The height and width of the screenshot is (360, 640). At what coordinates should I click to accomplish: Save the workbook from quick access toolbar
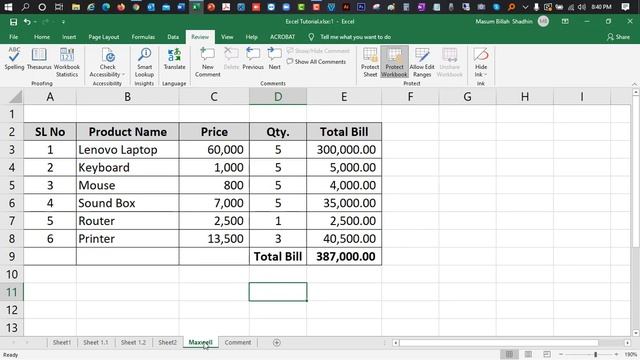13,22
